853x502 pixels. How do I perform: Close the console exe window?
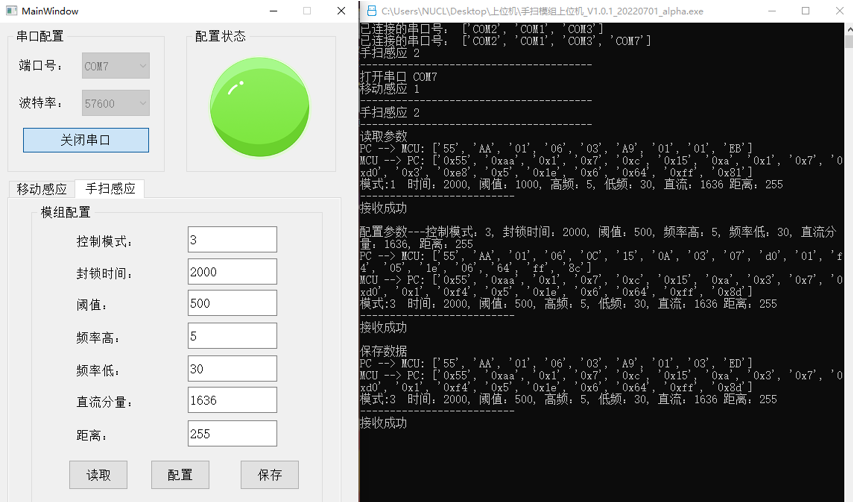pyautogui.click(x=839, y=11)
